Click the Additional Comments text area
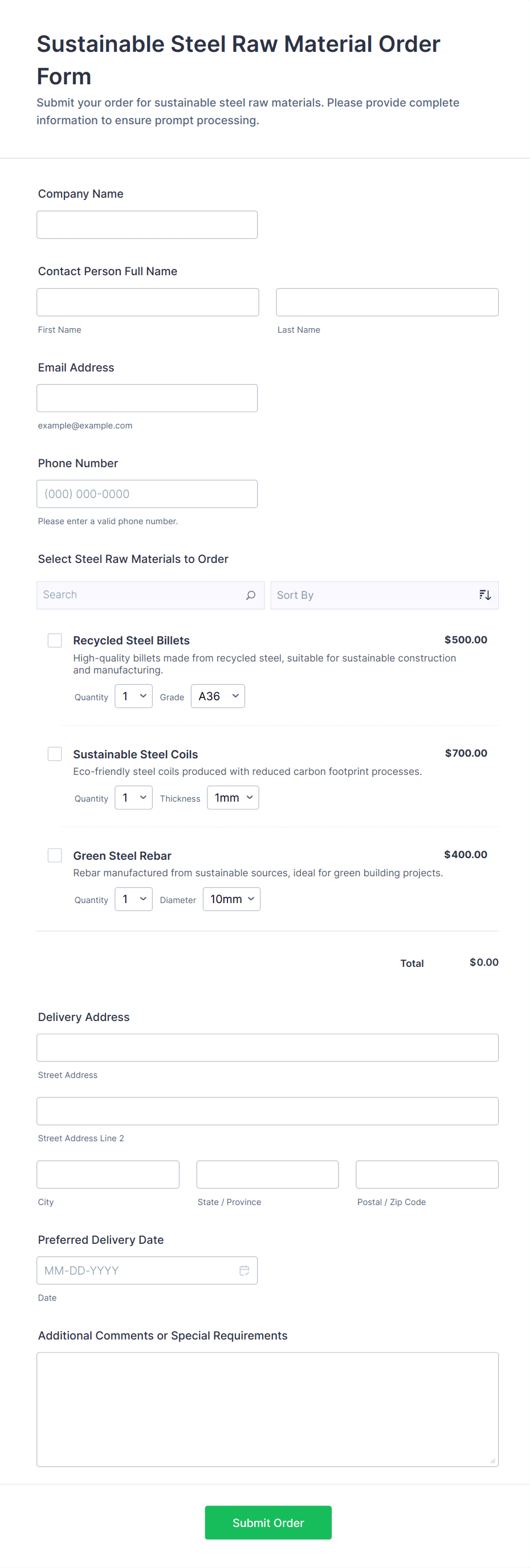This screenshot has width=530, height=1568. [x=267, y=1409]
